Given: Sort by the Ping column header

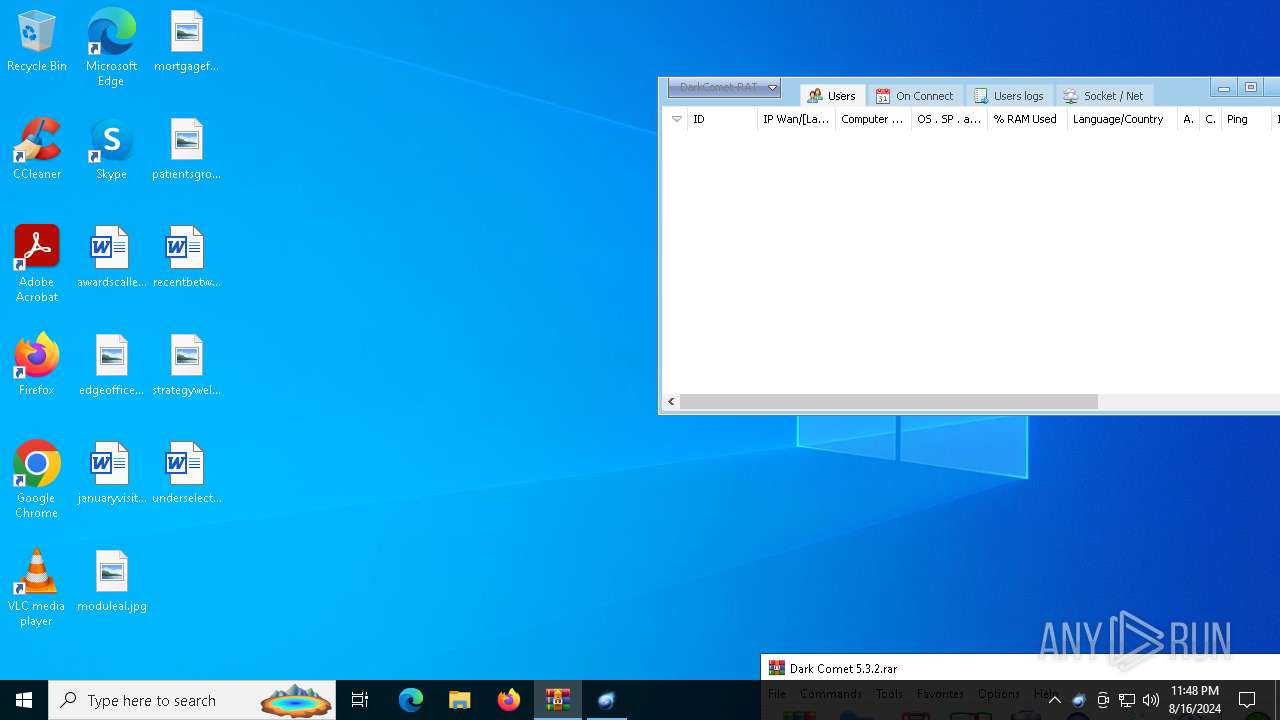Looking at the screenshot, I should [x=1246, y=119].
